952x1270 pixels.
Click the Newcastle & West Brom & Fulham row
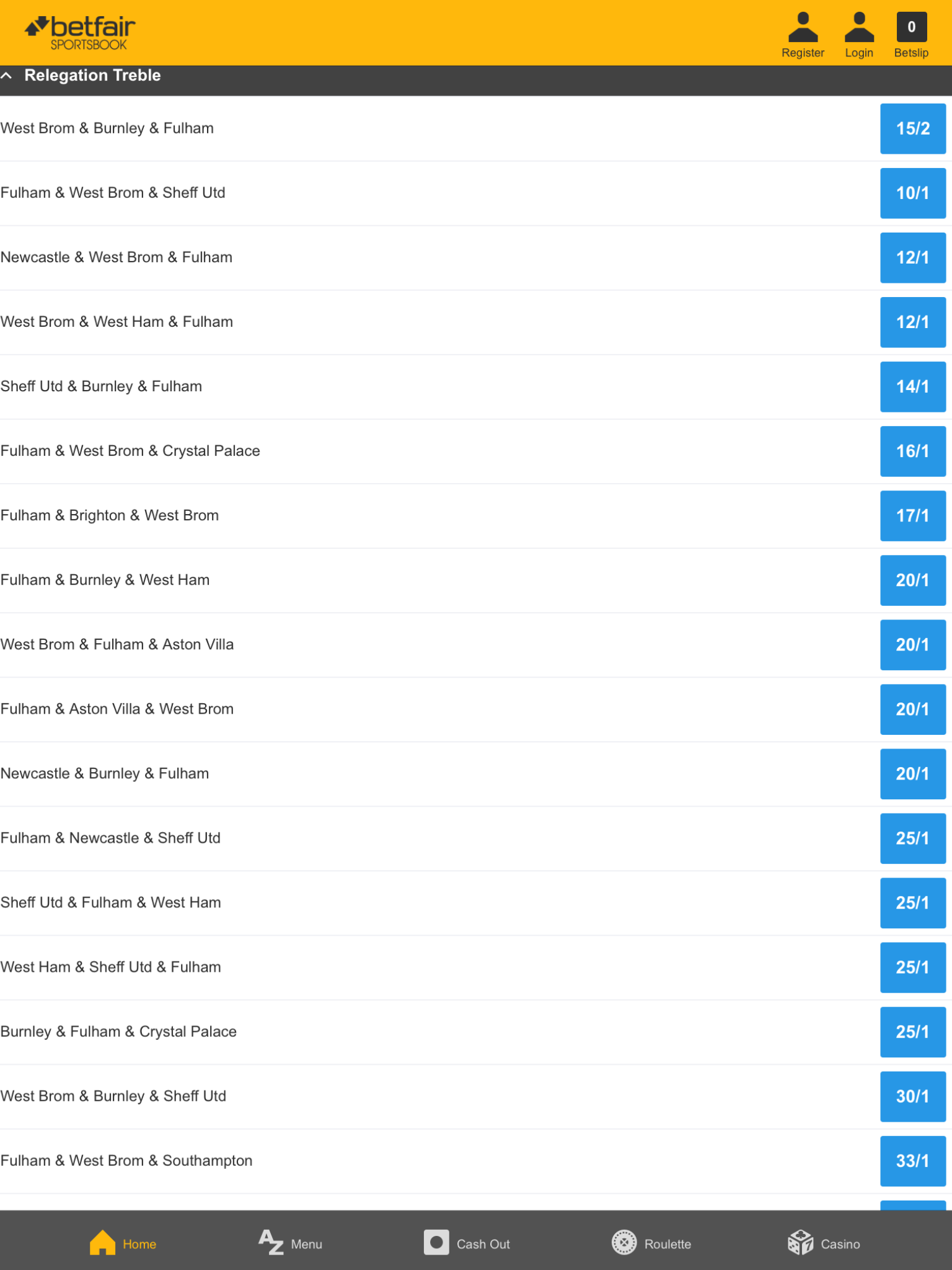tap(476, 257)
